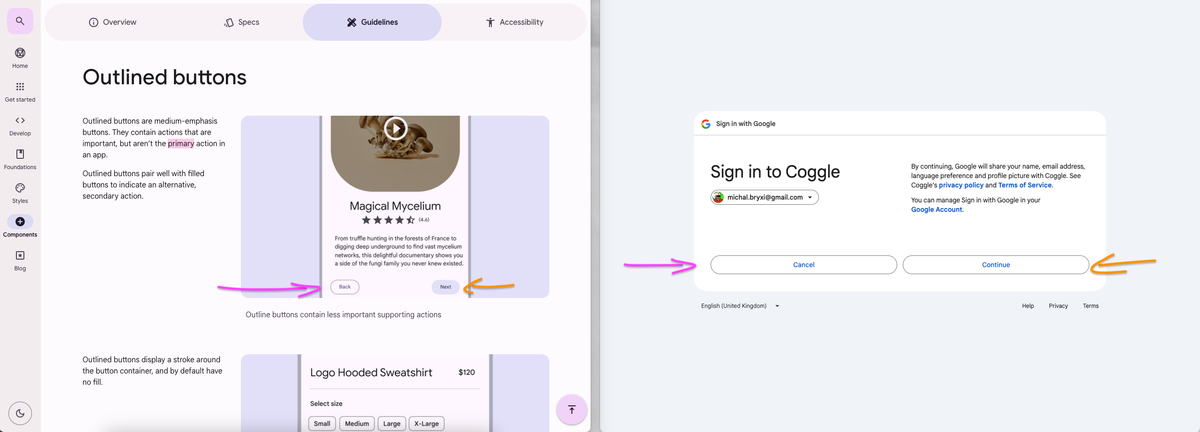Viewport: 1200px width, 432px height.
Task: Open the Google Account link
Action: [x=937, y=210]
